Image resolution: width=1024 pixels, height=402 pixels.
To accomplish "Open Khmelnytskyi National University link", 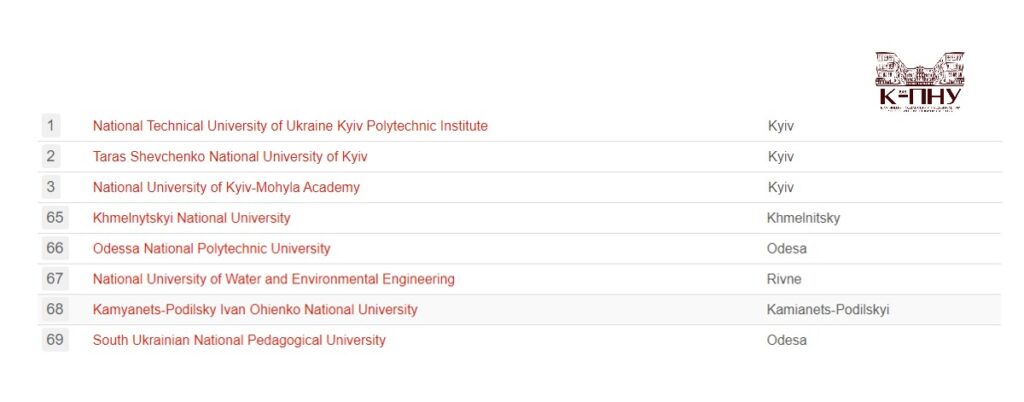I will [x=191, y=218].
